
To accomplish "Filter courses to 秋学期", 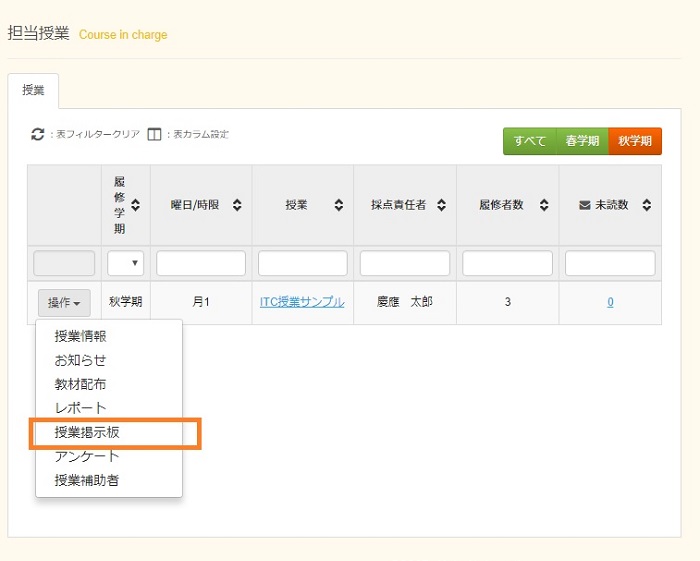I will pos(635,141).
